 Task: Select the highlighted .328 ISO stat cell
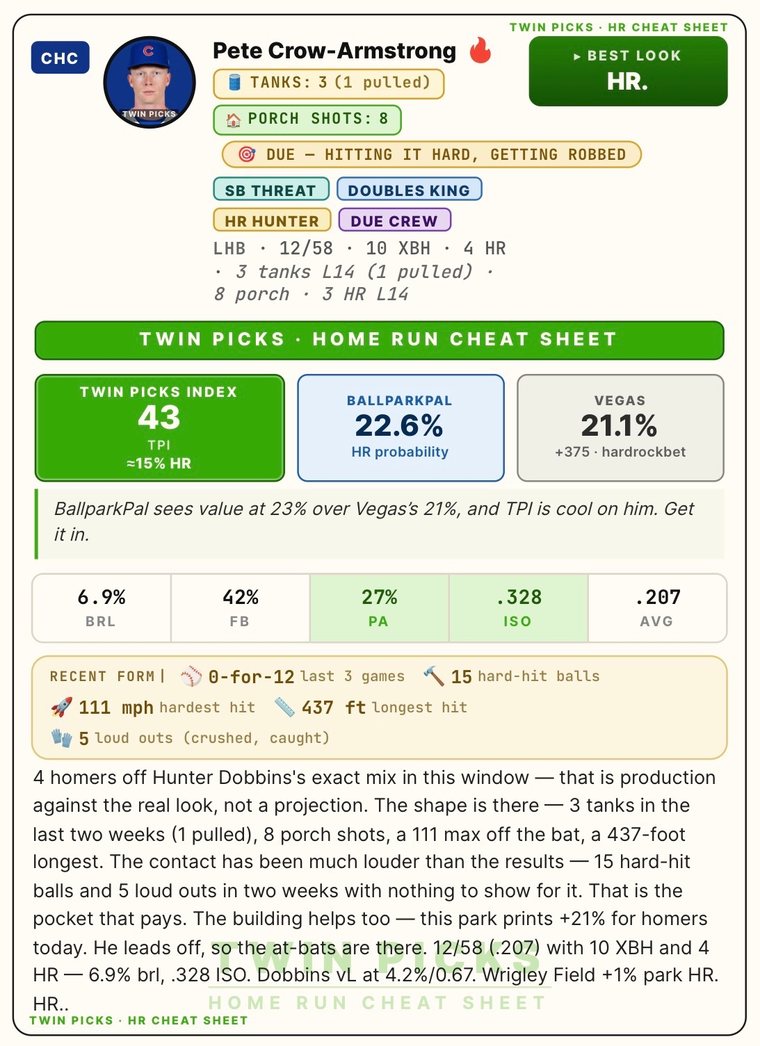(518, 608)
